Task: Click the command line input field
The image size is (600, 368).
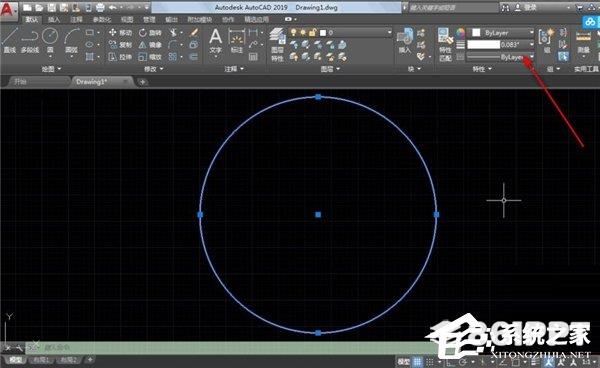Action: point(230,347)
